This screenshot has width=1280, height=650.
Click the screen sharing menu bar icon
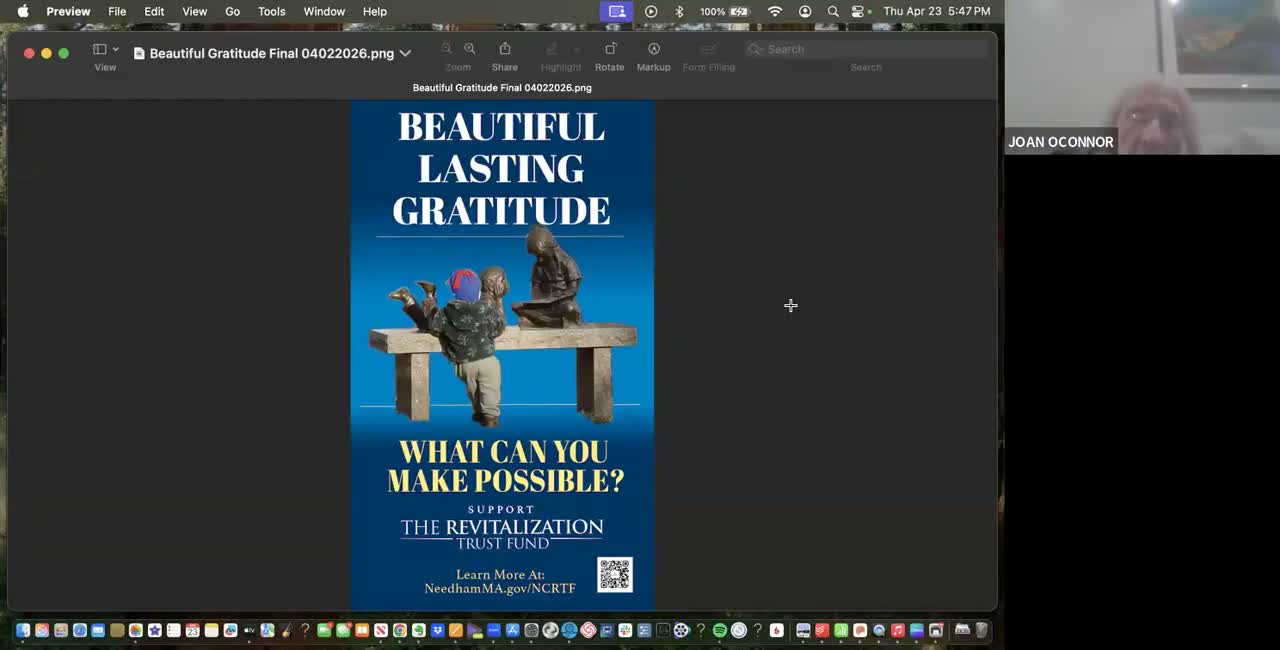tap(617, 11)
